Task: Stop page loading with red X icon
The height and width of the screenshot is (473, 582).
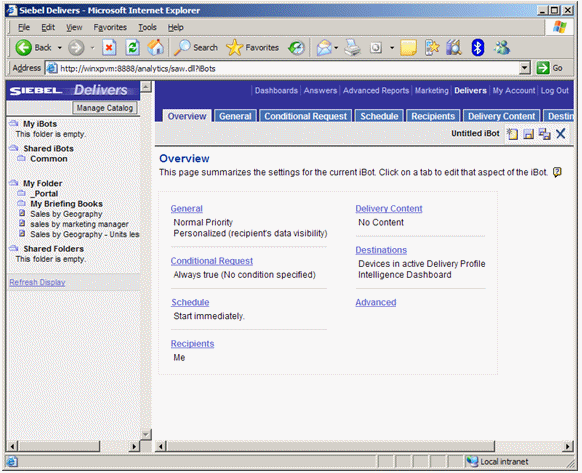Action: pos(109,48)
